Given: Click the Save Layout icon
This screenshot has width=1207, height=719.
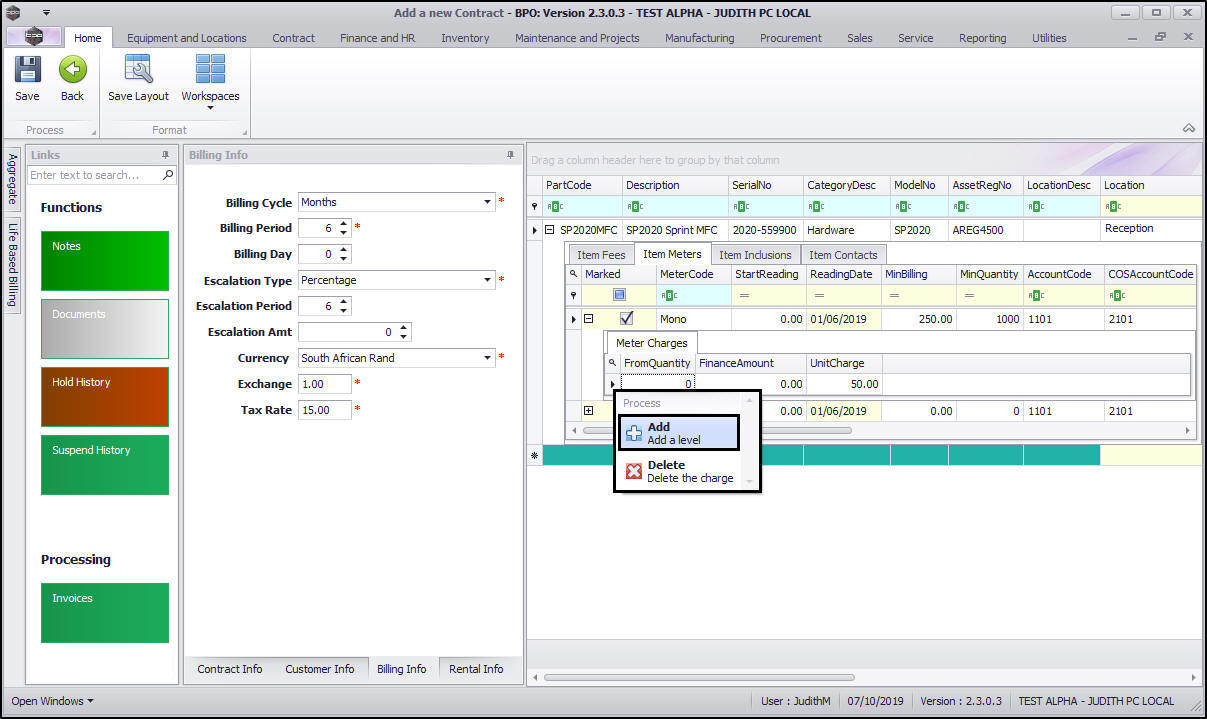Looking at the screenshot, I should click(x=138, y=70).
